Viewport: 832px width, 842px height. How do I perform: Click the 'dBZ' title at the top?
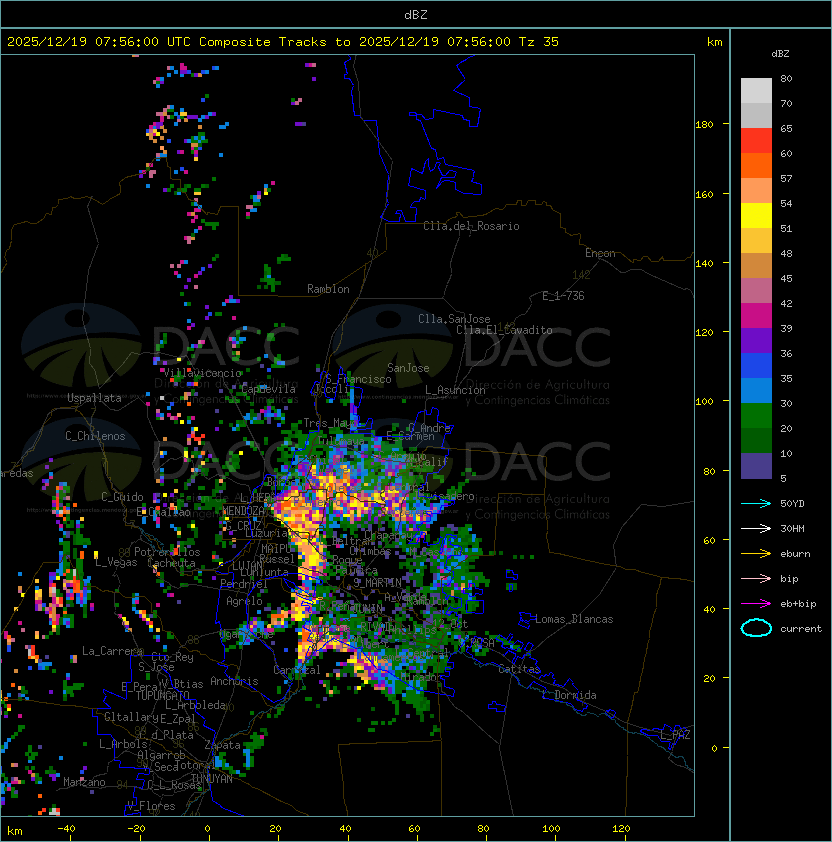point(416,14)
